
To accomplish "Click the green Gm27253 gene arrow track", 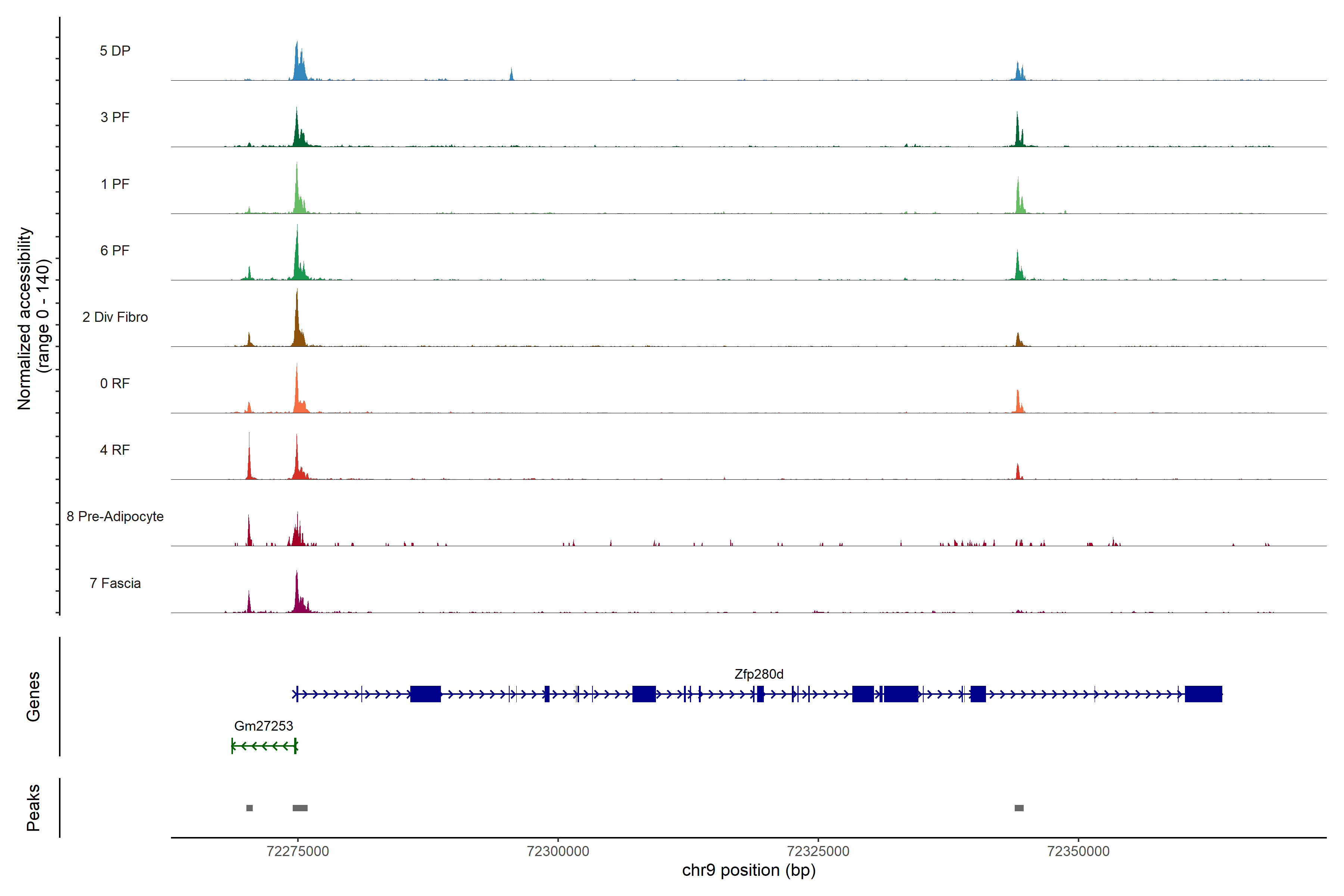I will [x=264, y=746].
